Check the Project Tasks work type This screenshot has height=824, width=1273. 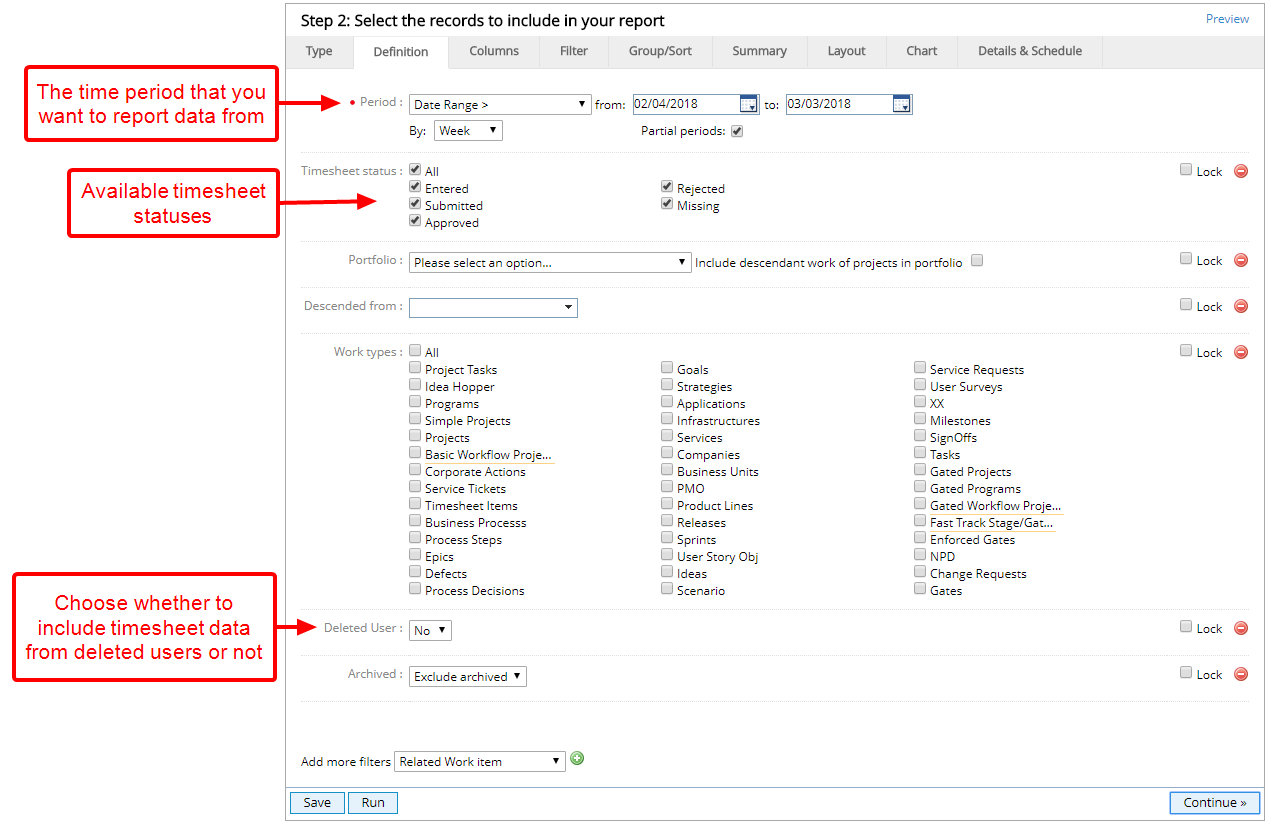coord(415,368)
